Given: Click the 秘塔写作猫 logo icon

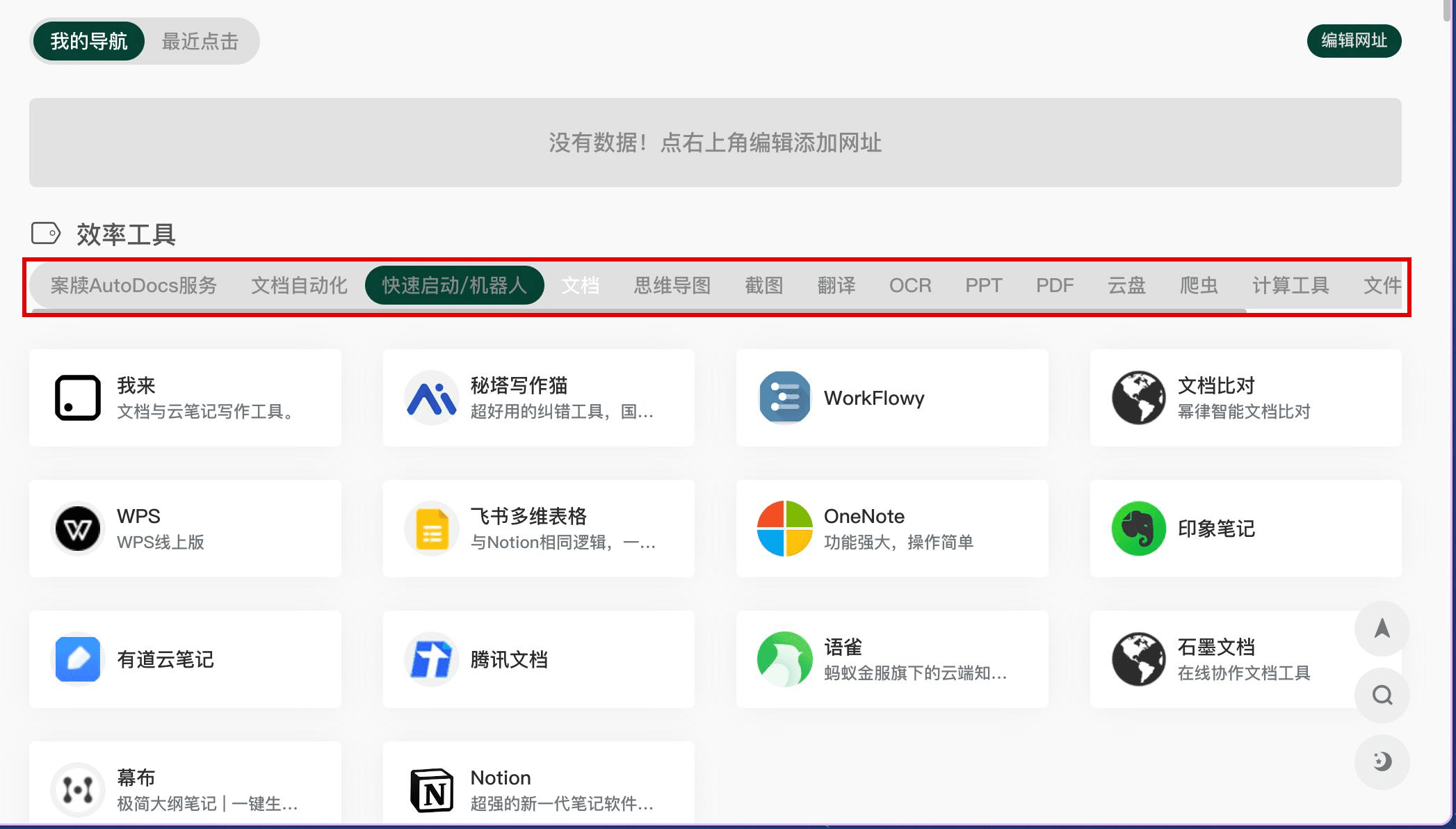Looking at the screenshot, I should point(431,398).
